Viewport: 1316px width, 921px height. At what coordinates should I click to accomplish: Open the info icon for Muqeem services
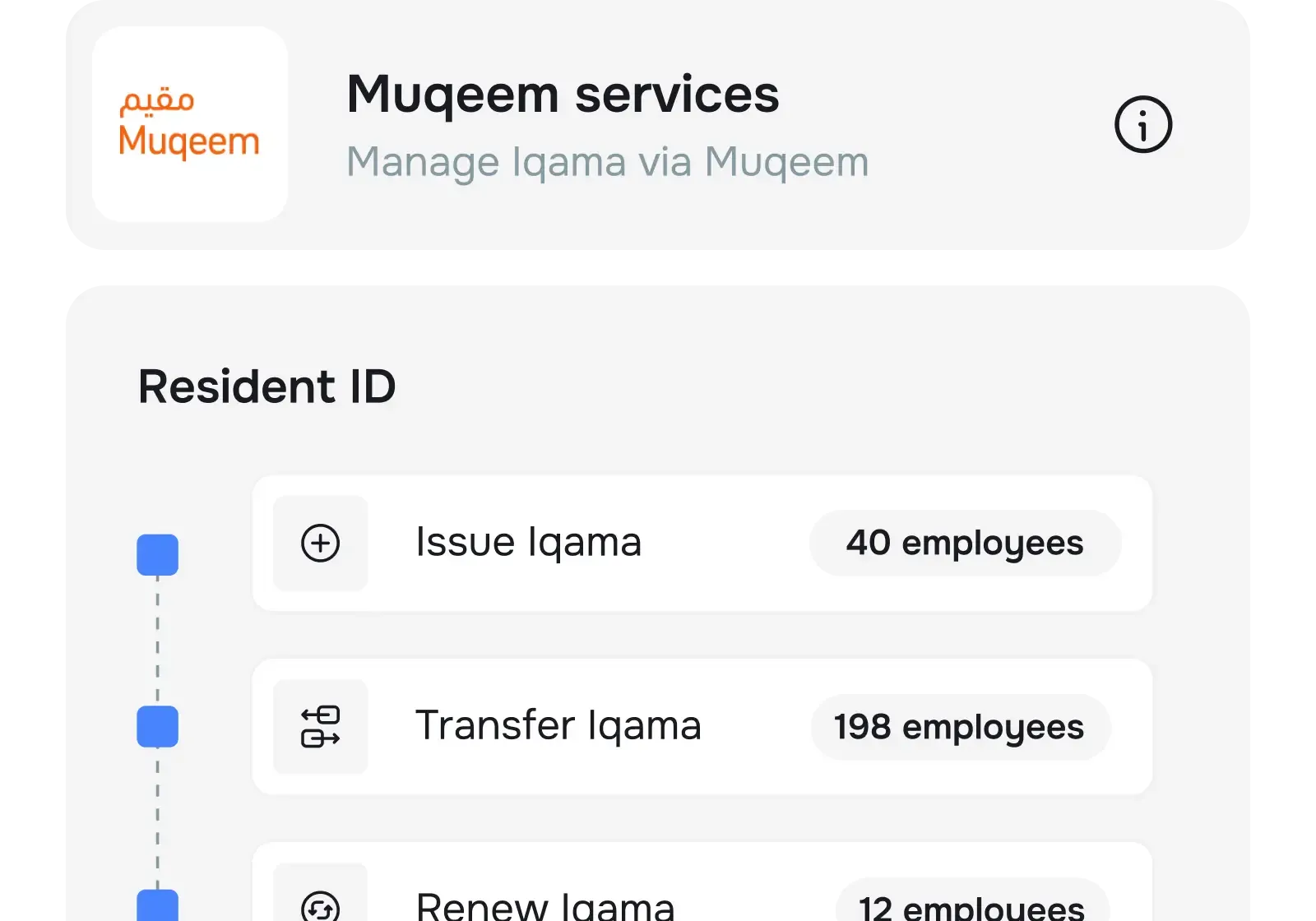(1143, 124)
